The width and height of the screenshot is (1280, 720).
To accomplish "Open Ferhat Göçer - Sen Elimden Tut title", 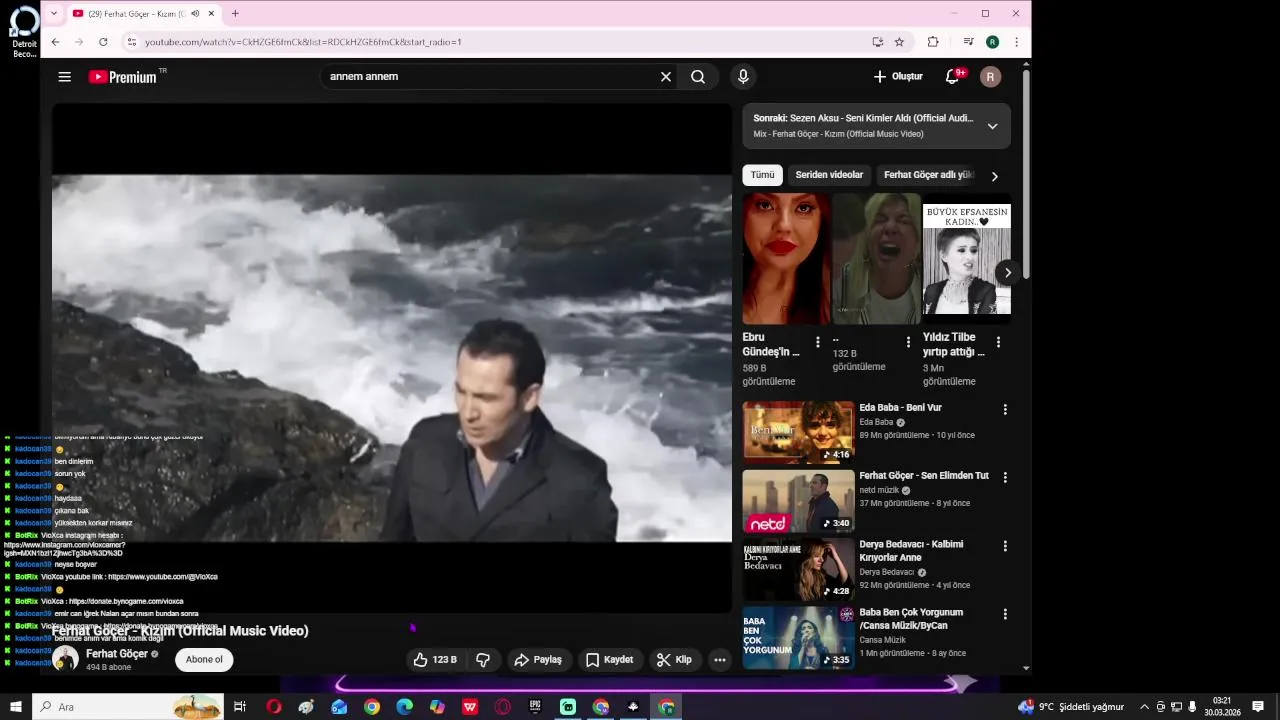I will click(923, 476).
